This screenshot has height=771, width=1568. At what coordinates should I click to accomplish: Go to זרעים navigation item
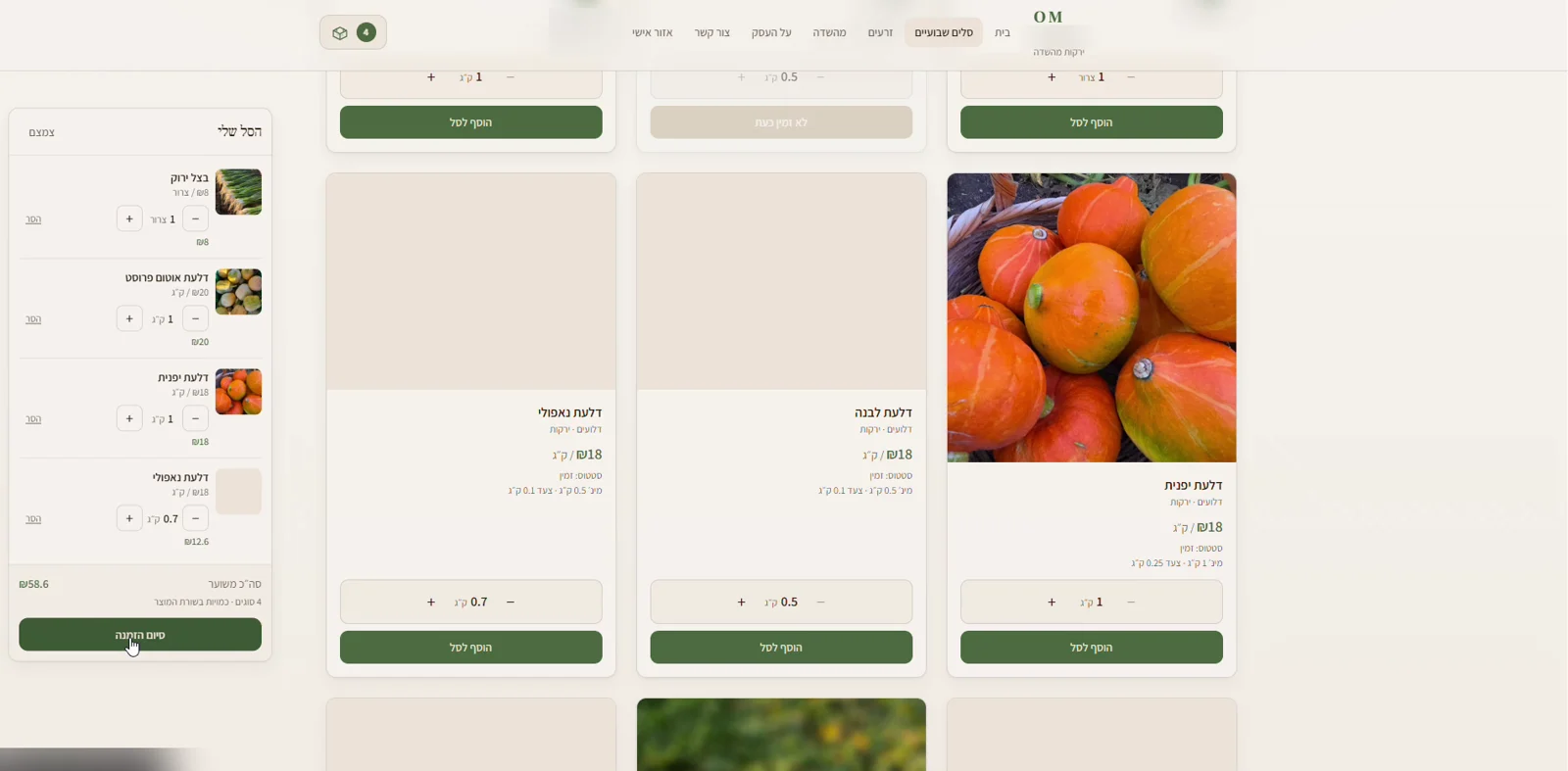(880, 32)
